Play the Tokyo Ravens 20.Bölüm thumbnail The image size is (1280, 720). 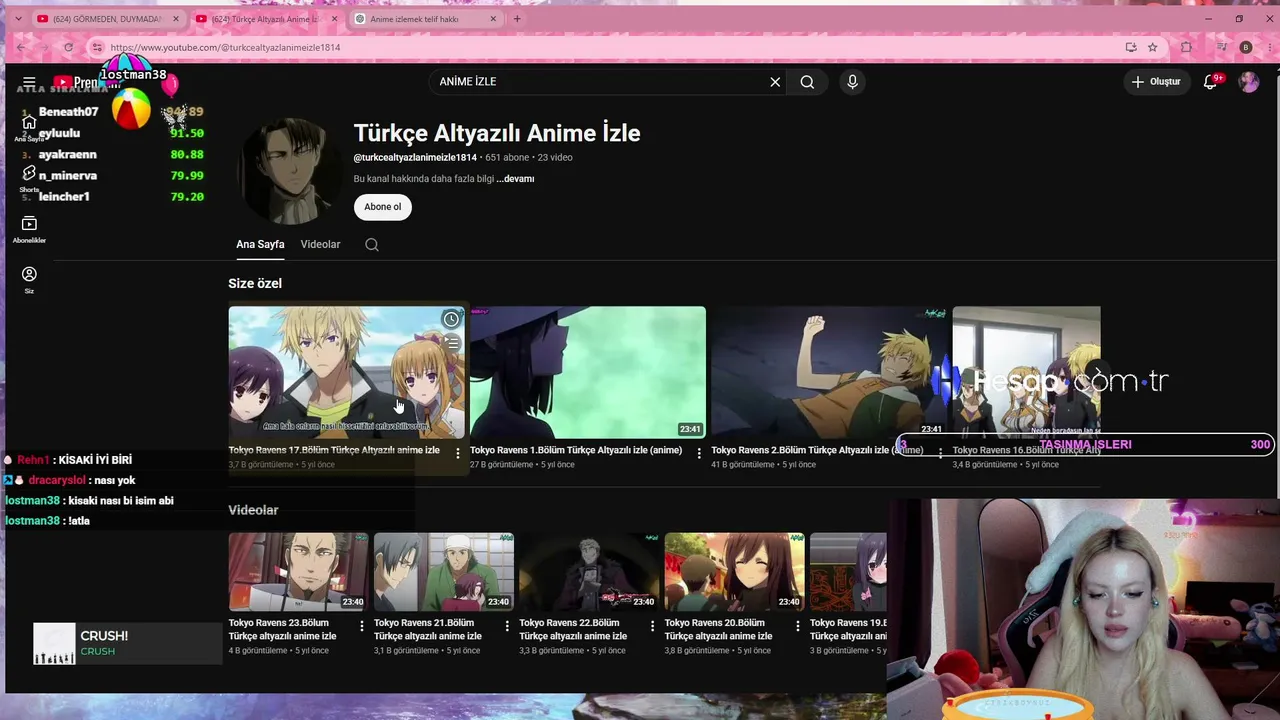(735, 572)
